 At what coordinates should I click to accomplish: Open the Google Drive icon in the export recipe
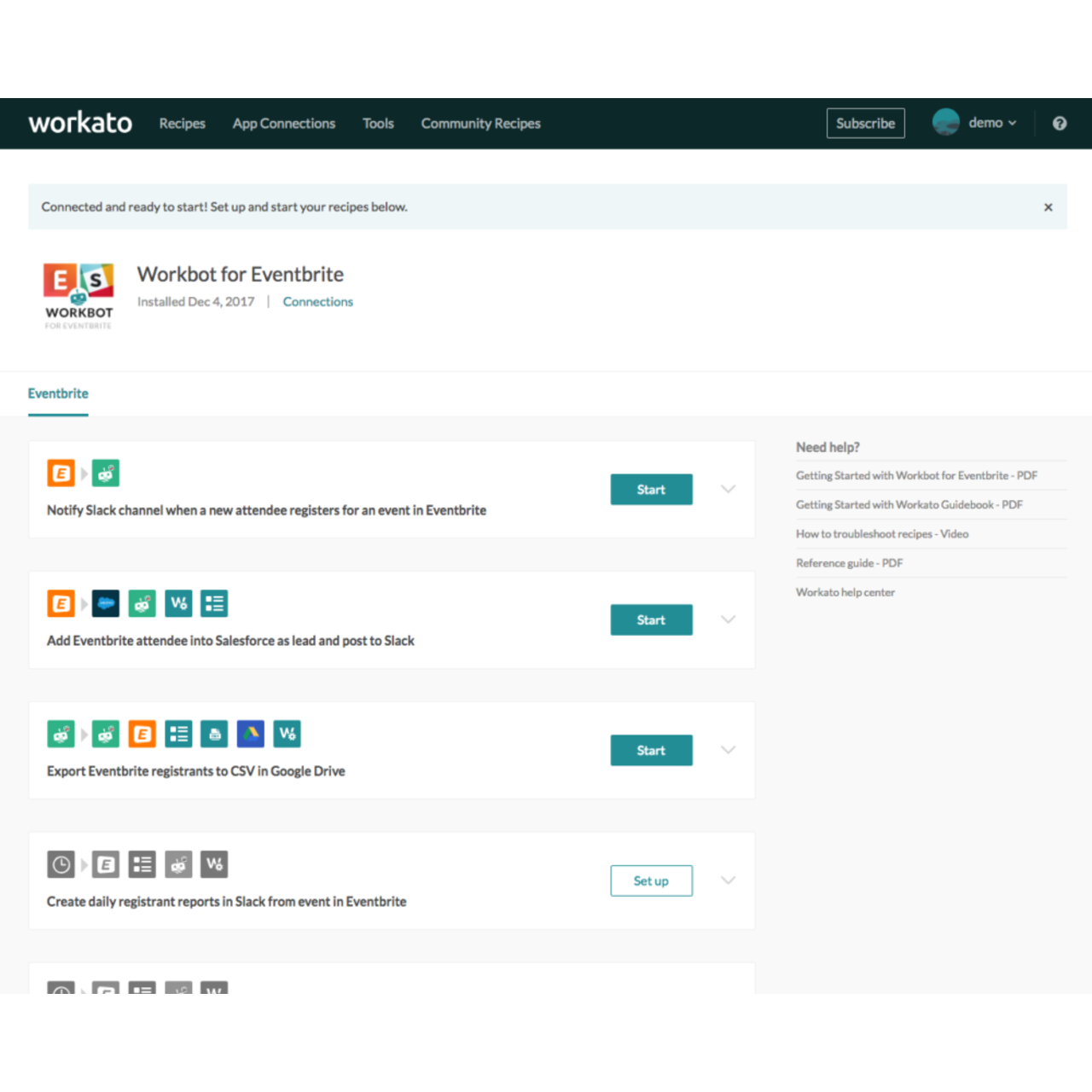coord(251,734)
